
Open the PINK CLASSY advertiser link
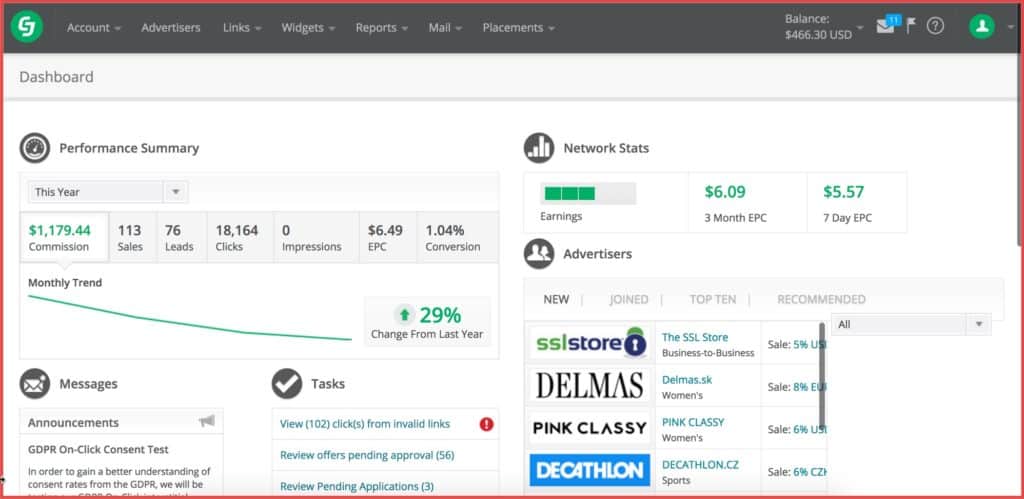(x=693, y=422)
